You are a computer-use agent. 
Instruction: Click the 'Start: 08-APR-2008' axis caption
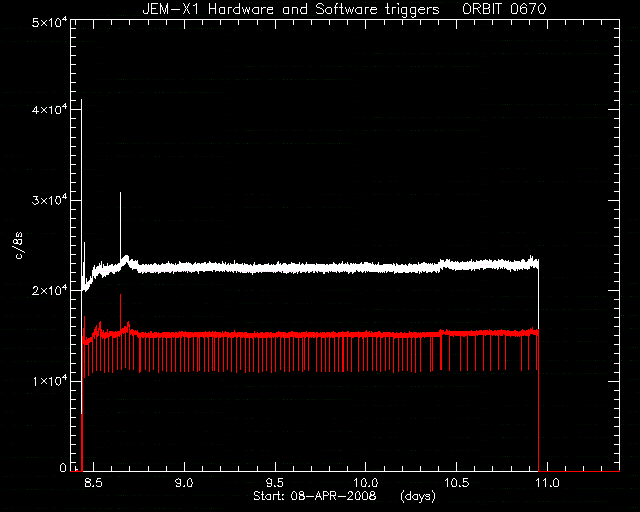coord(315,496)
